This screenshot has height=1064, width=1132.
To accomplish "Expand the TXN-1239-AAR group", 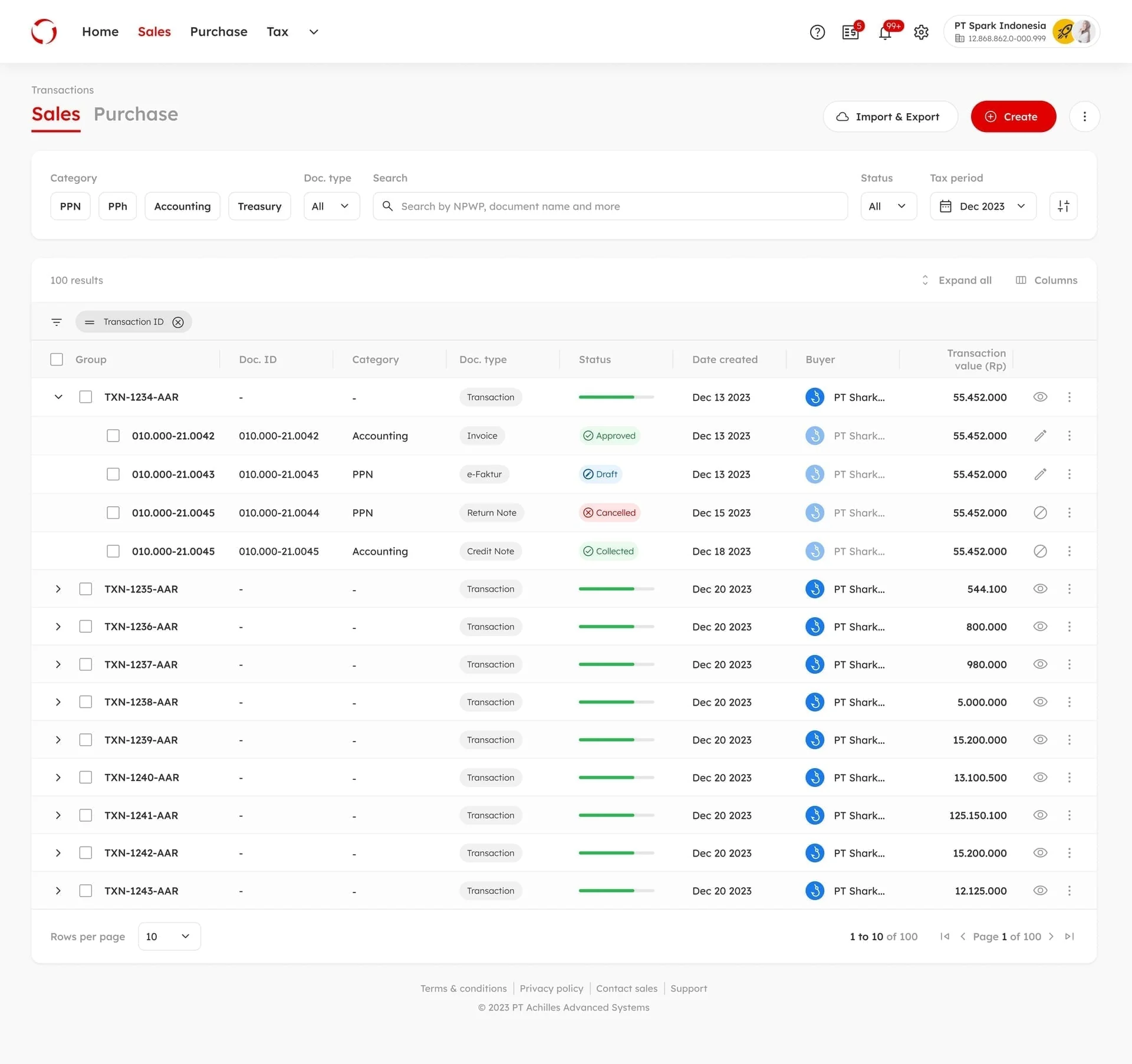I will click(58, 740).
